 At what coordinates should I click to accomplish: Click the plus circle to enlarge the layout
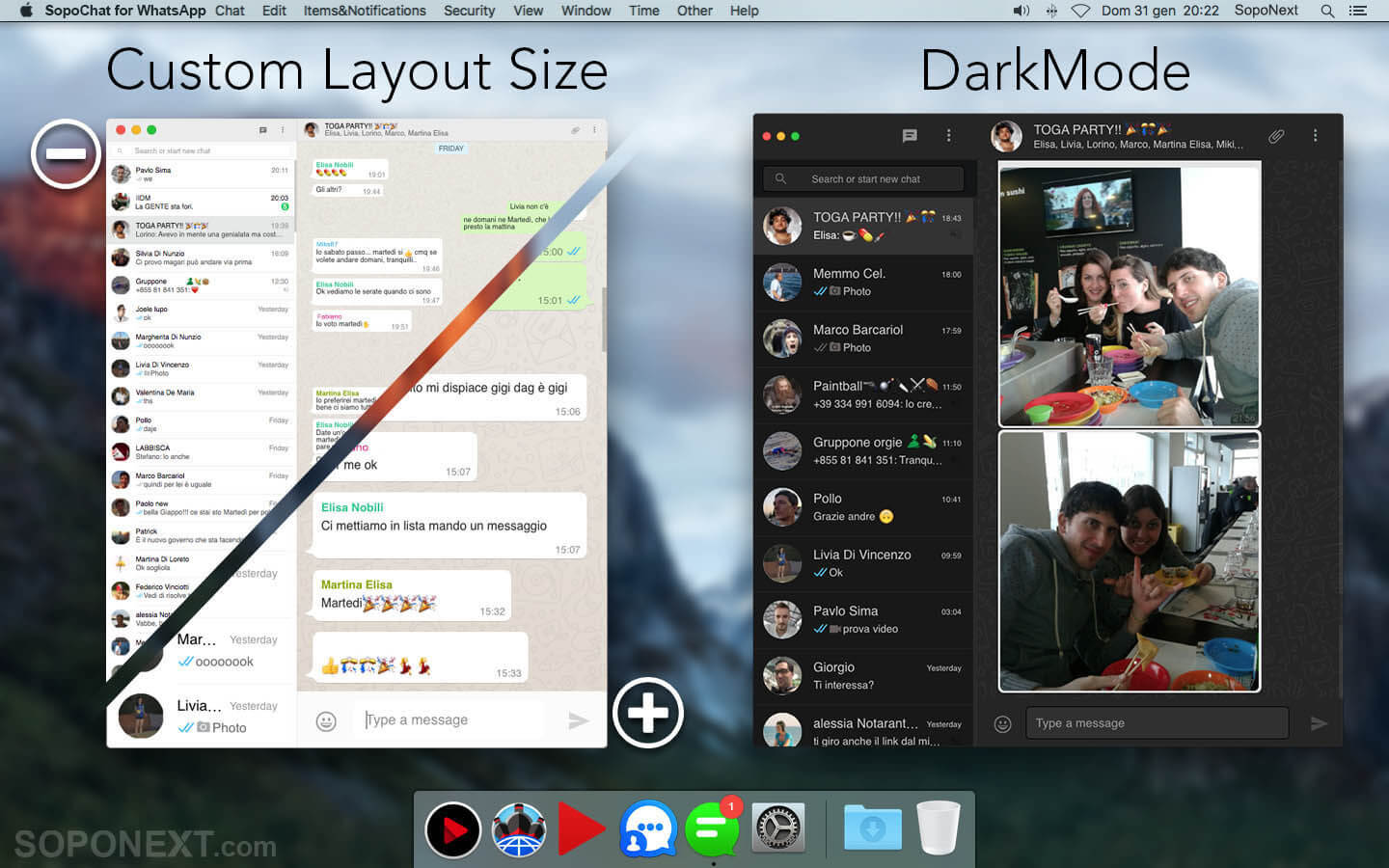648,713
